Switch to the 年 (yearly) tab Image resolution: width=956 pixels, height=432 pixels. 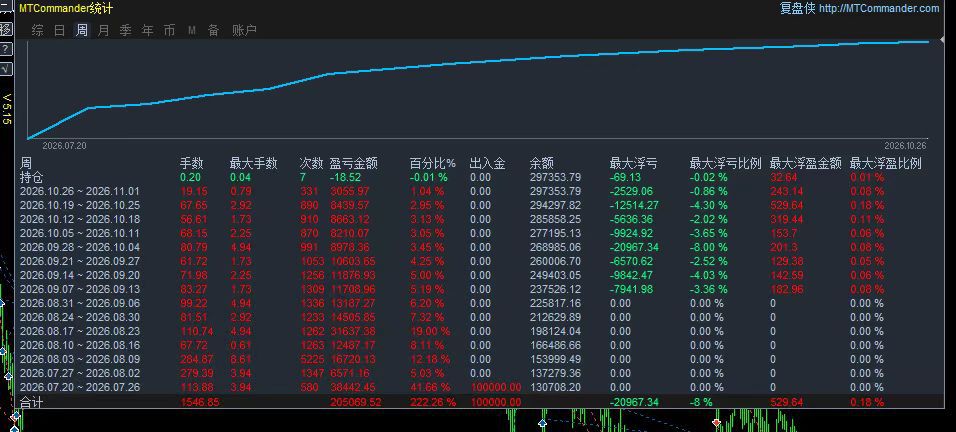pos(148,30)
